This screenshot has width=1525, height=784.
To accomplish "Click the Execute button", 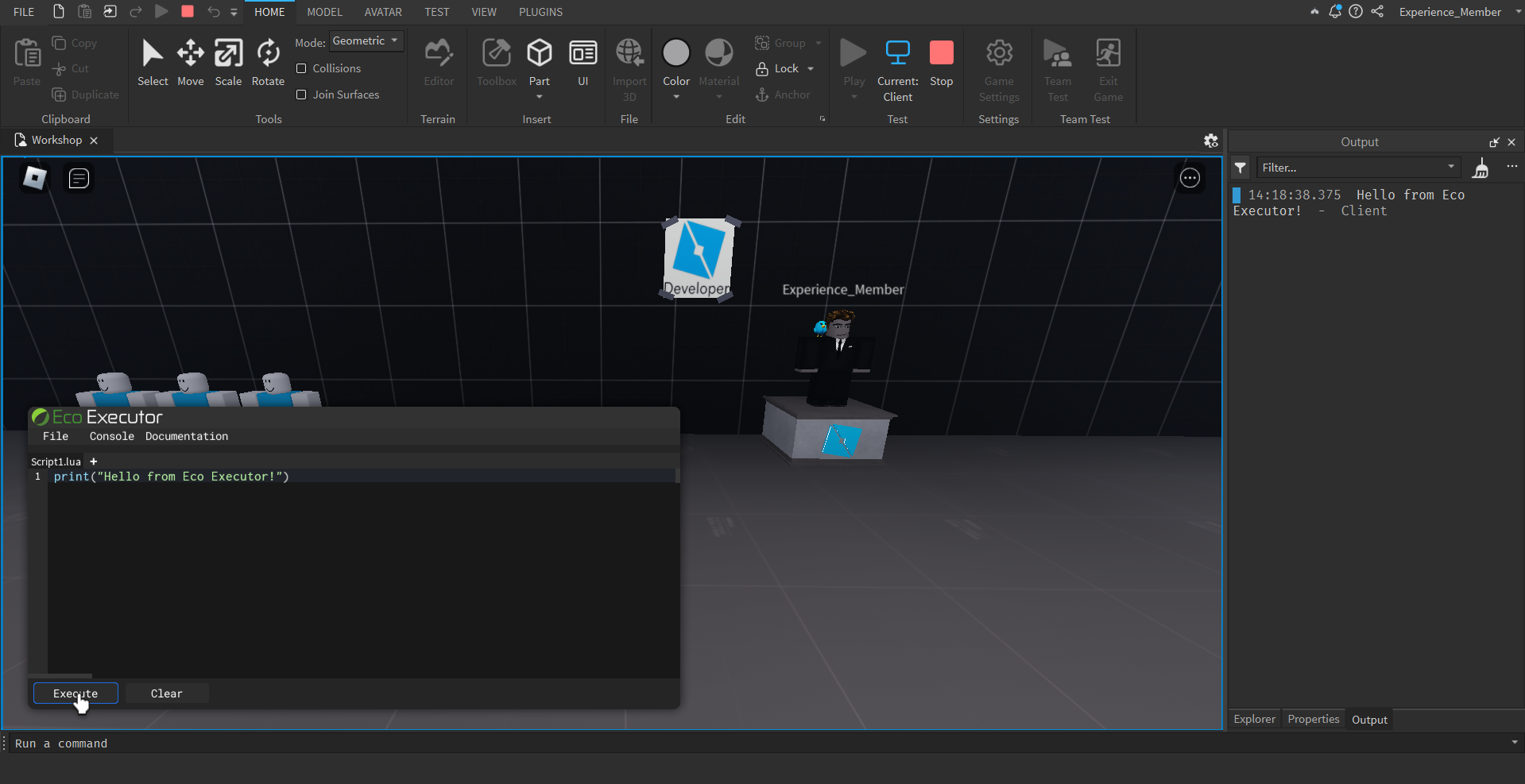I will [75, 693].
